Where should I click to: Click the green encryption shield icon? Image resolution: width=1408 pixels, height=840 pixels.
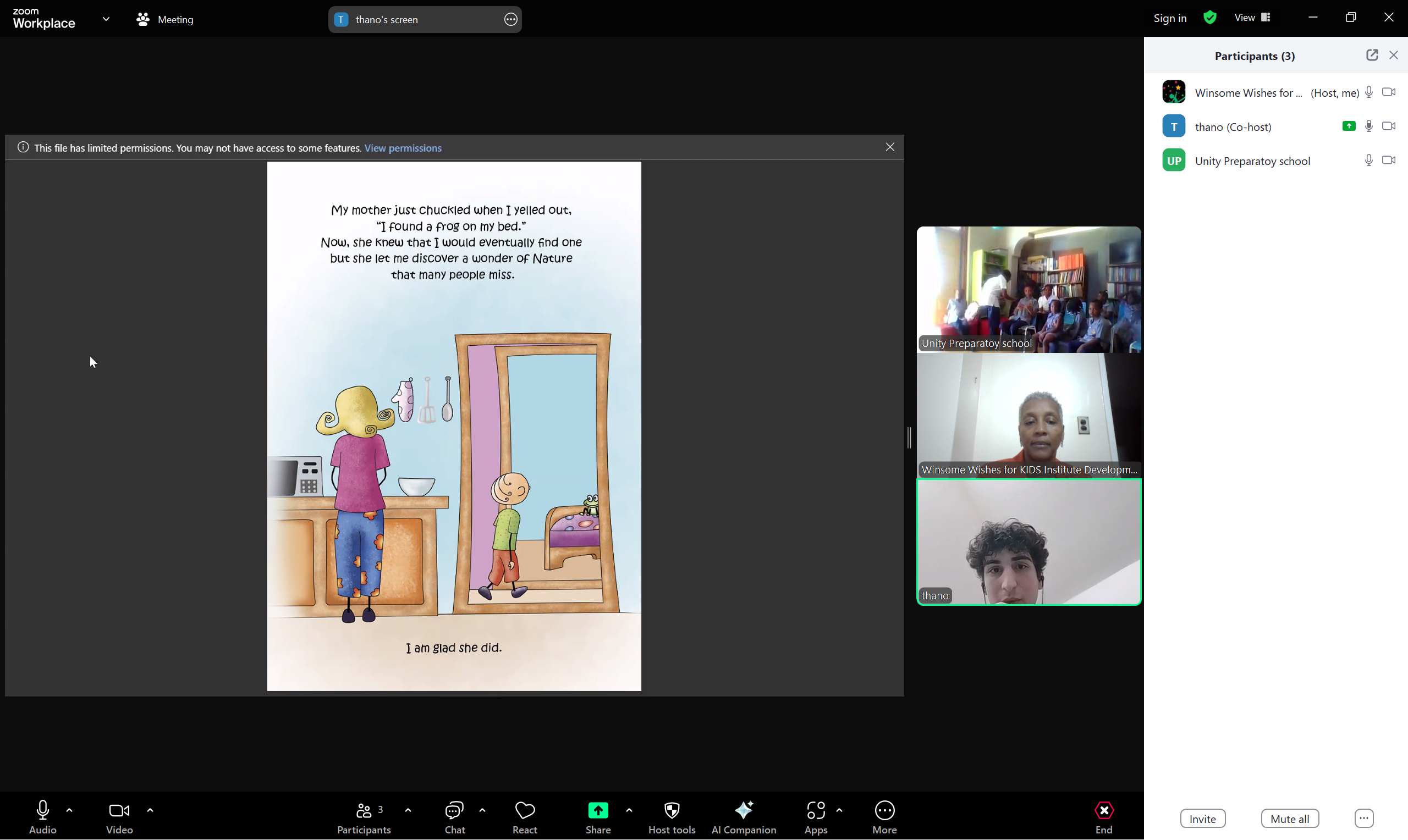coord(1210,18)
